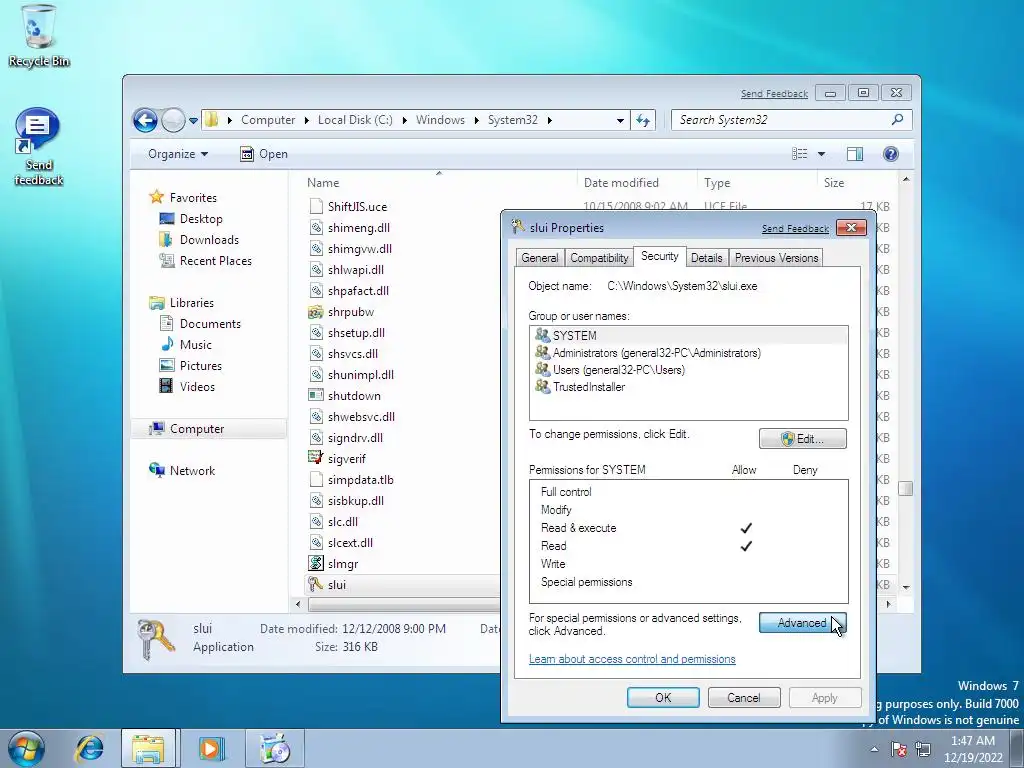Open the Send feedback desktop shortcut
This screenshot has height=768, width=1024.
tap(38, 147)
